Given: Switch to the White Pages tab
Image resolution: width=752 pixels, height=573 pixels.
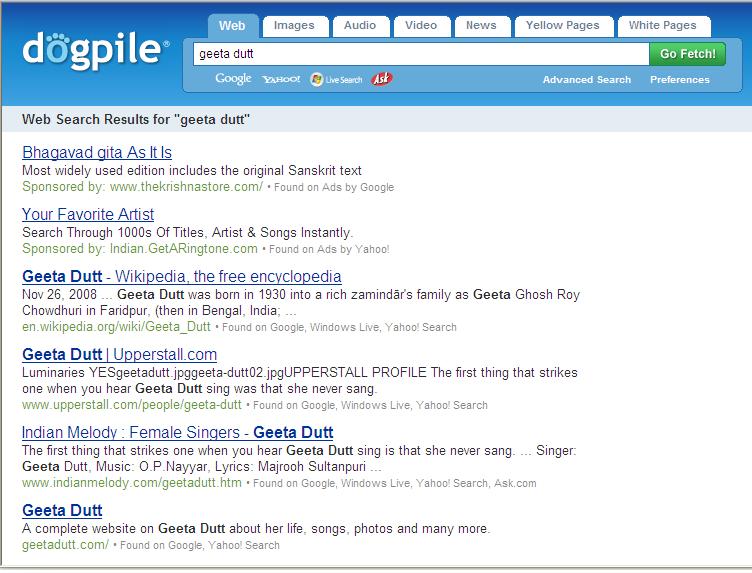Looking at the screenshot, I should (x=662, y=26).
